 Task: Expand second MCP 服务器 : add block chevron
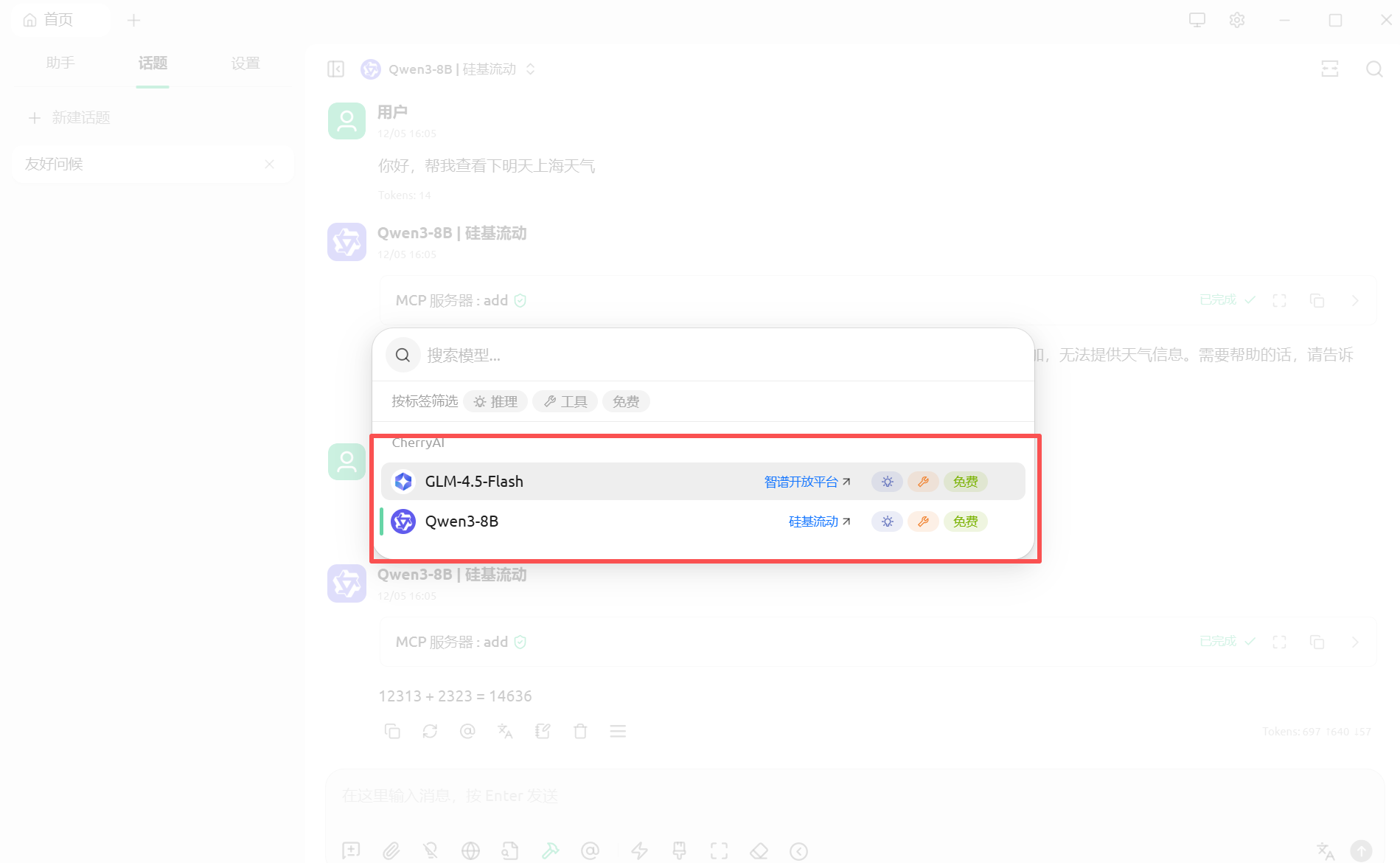(1355, 642)
